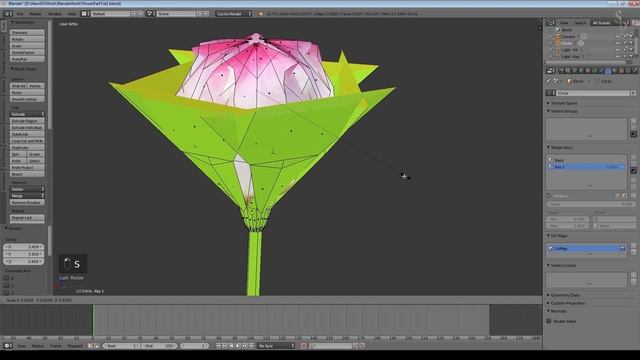
Task: Open the Scene properties tab
Action: pyautogui.click(x=575, y=71)
